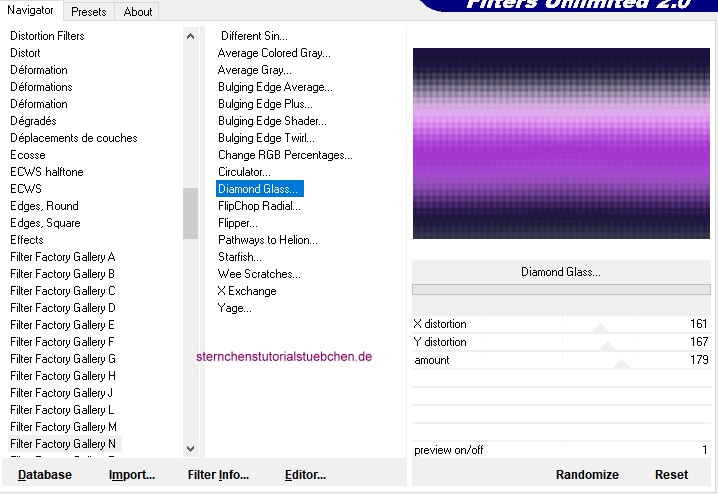Viewport: 718px width, 494px height.
Task: Select the Dégradés category
Action: [33, 121]
